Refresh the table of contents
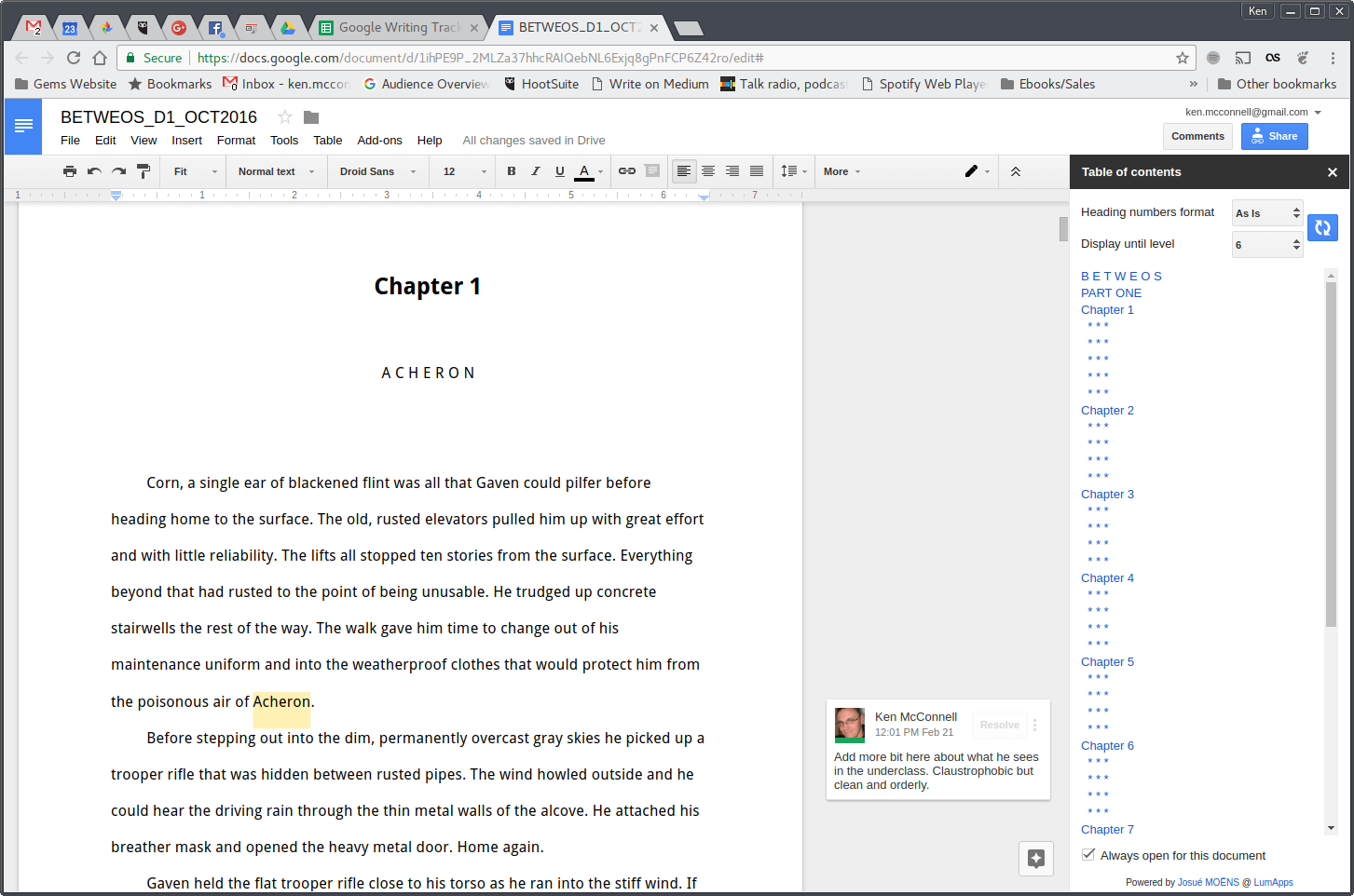Image resolution: width=1354 pixels, height=896 pixels. click(x=1322, y=227)
